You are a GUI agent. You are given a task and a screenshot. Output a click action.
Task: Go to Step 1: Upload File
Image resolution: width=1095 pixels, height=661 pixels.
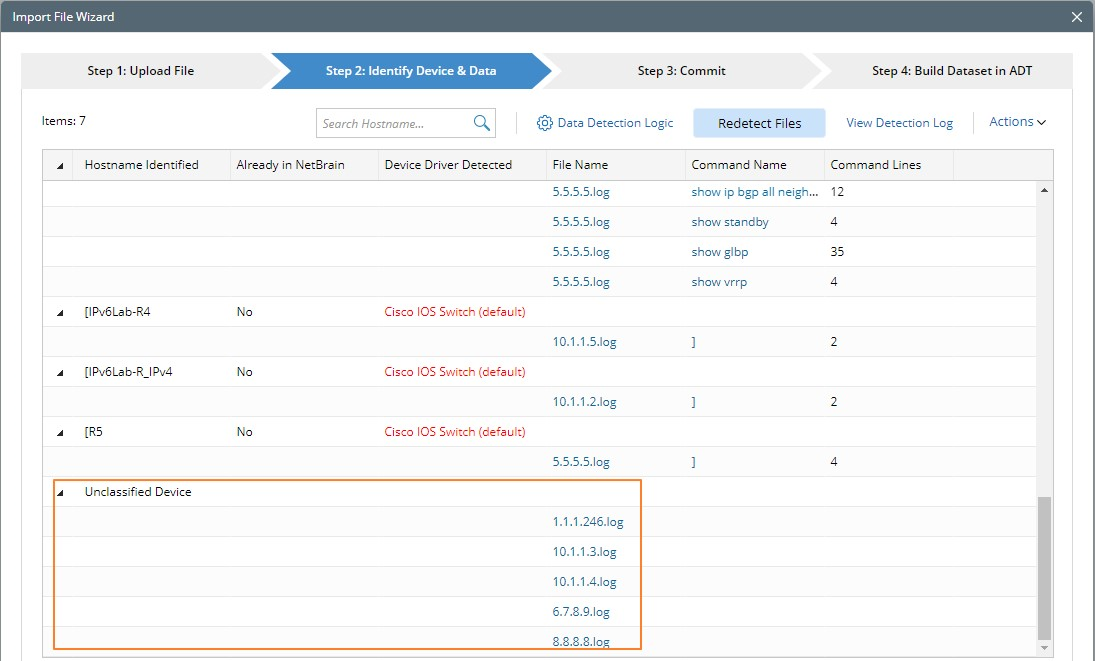(x=141, y=71)
